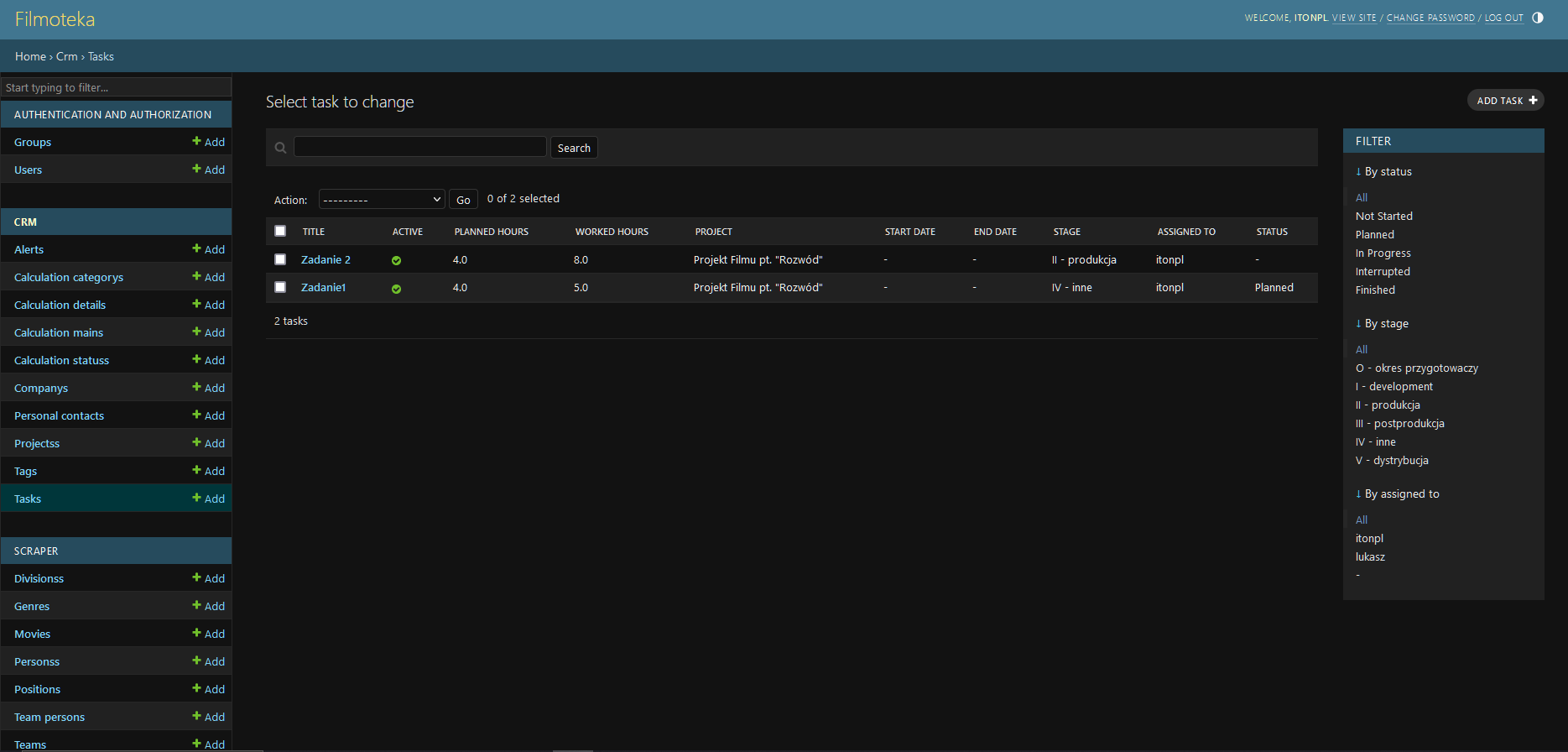Filter tasks by stage V - dystrybucja
Image resolution: width=1568 pixels, height=752 pixels.
pyautogui.click(x=1392, y=460)
